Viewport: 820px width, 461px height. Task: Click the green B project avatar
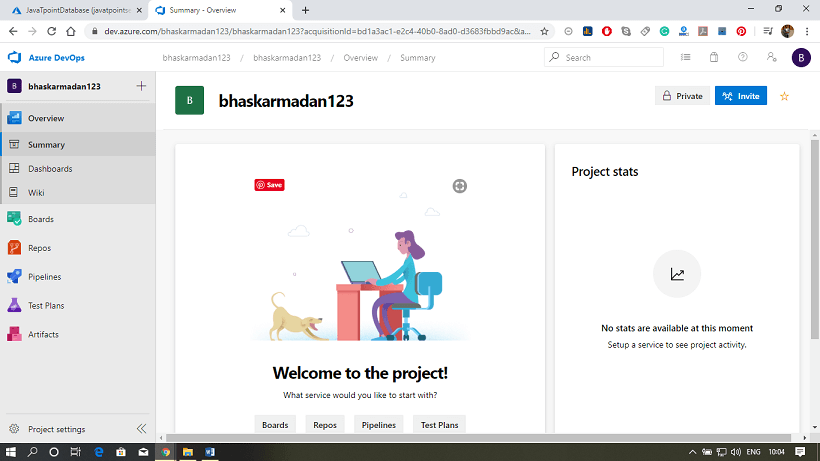coord(189,100)
